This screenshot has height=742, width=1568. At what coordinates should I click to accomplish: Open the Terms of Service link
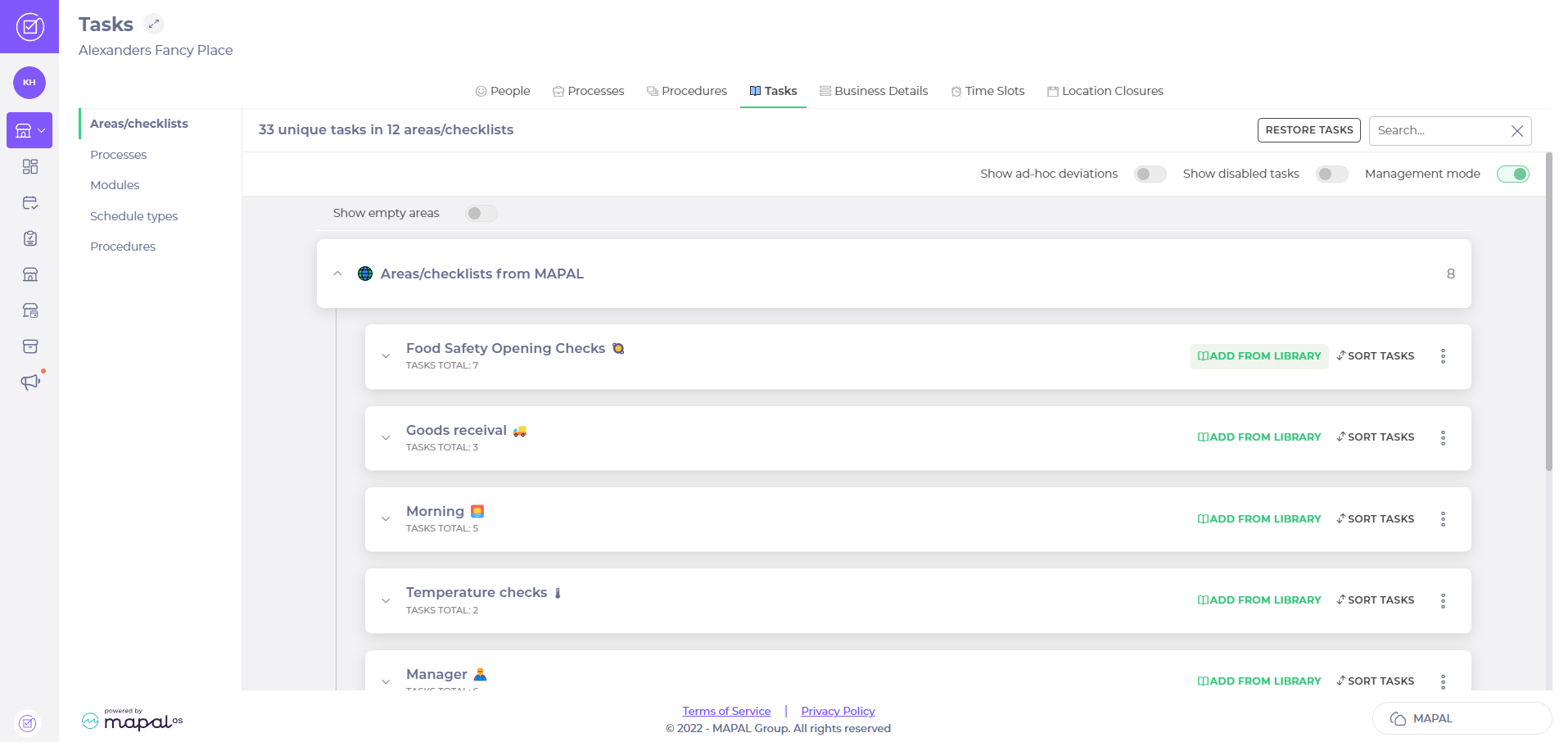pyautogui.click(x=726, y=711)
